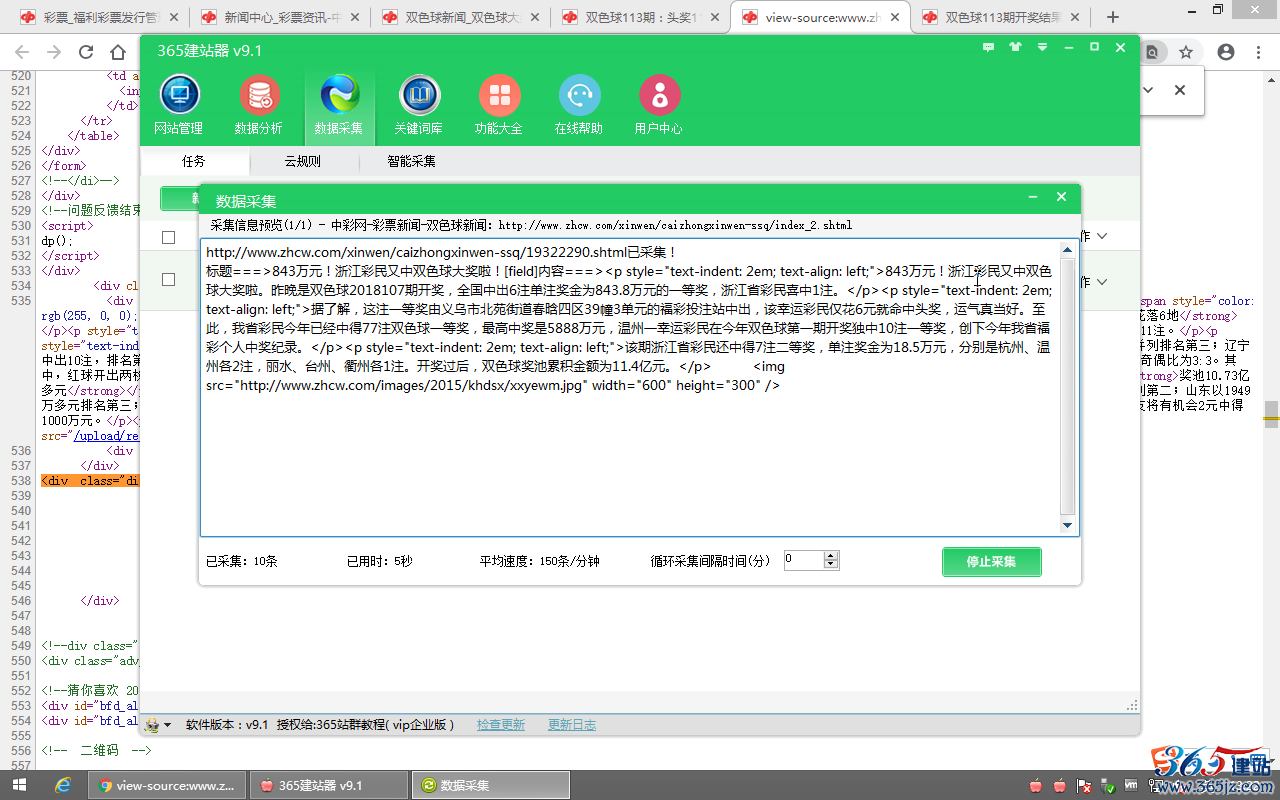Click the 授权给:365站群教程( vip企业版 ) status text
1280x800 pixels.
366,725
